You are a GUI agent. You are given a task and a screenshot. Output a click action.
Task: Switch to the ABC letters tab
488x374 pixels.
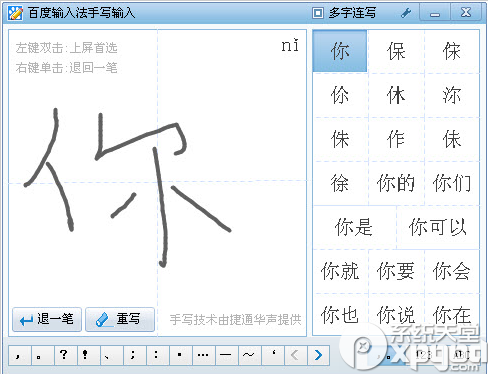[462, 355]
